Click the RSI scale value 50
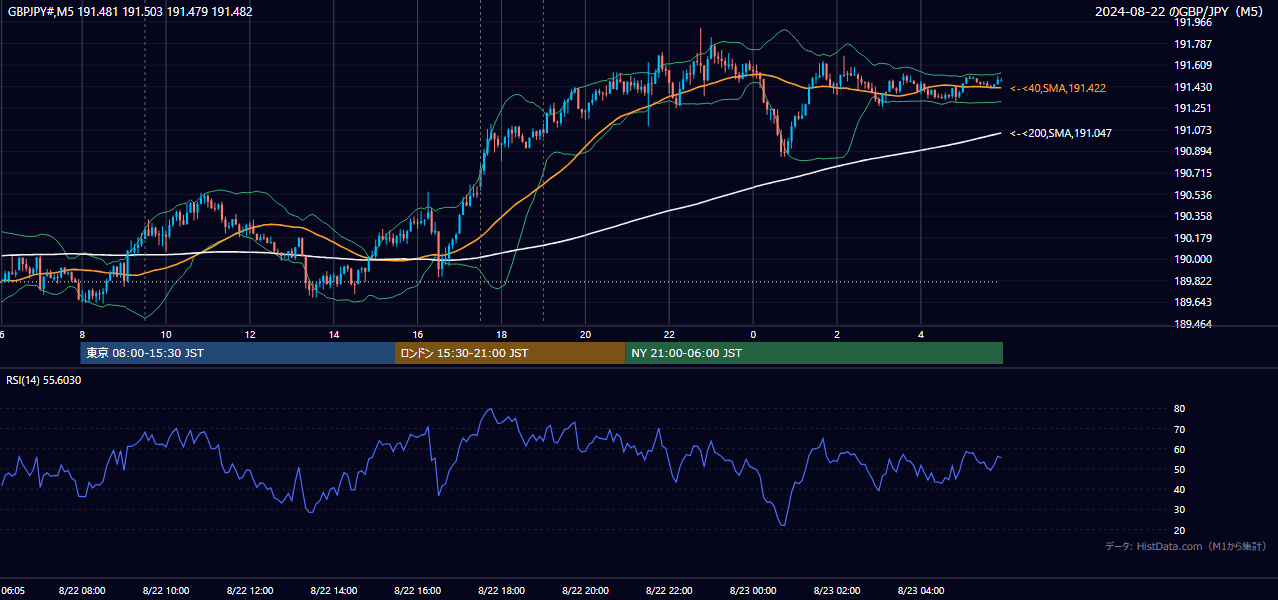 [1179, 469]
